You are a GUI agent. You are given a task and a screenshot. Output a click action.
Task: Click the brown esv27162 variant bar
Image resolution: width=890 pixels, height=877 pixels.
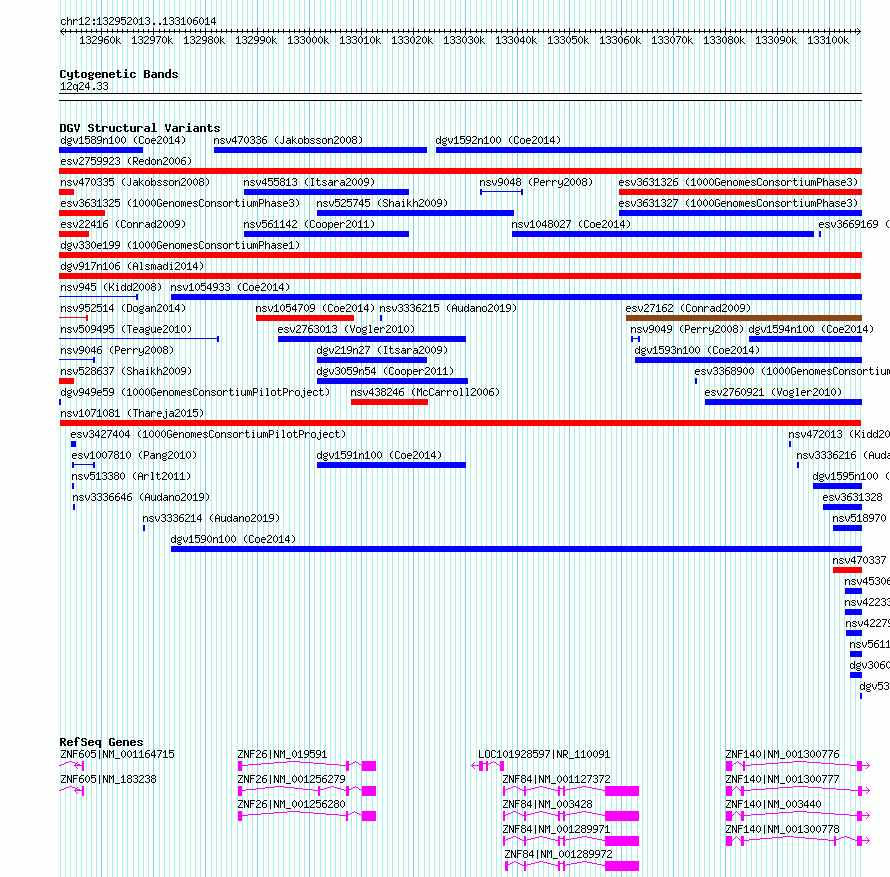[x=744, y=318]
